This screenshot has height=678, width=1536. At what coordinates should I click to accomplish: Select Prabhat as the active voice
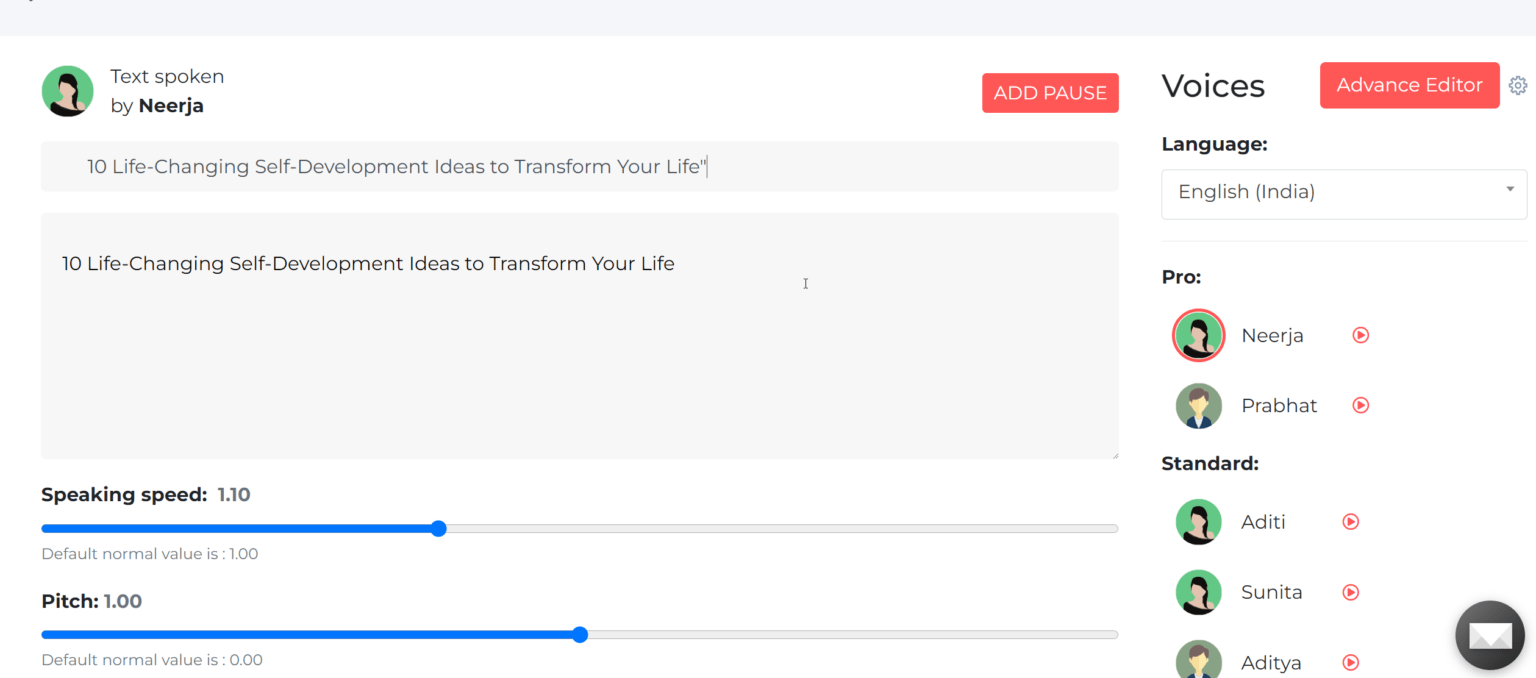(1199, 405)
